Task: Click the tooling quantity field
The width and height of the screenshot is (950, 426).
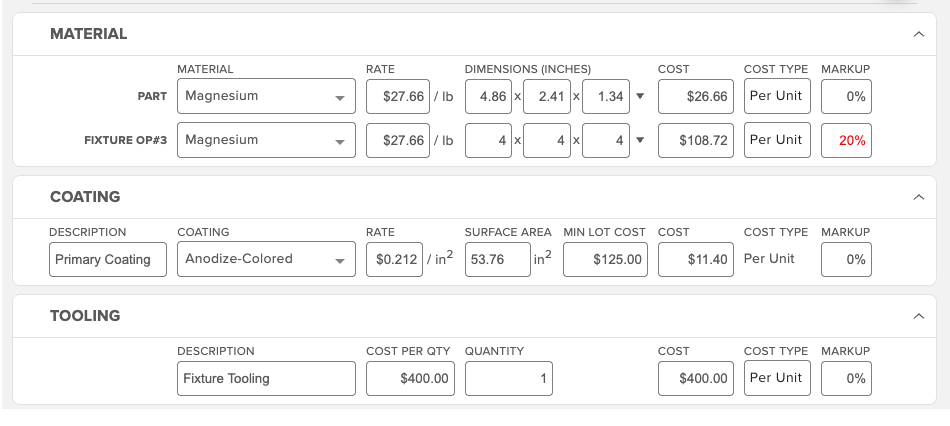Action: (x=509, y=378)
